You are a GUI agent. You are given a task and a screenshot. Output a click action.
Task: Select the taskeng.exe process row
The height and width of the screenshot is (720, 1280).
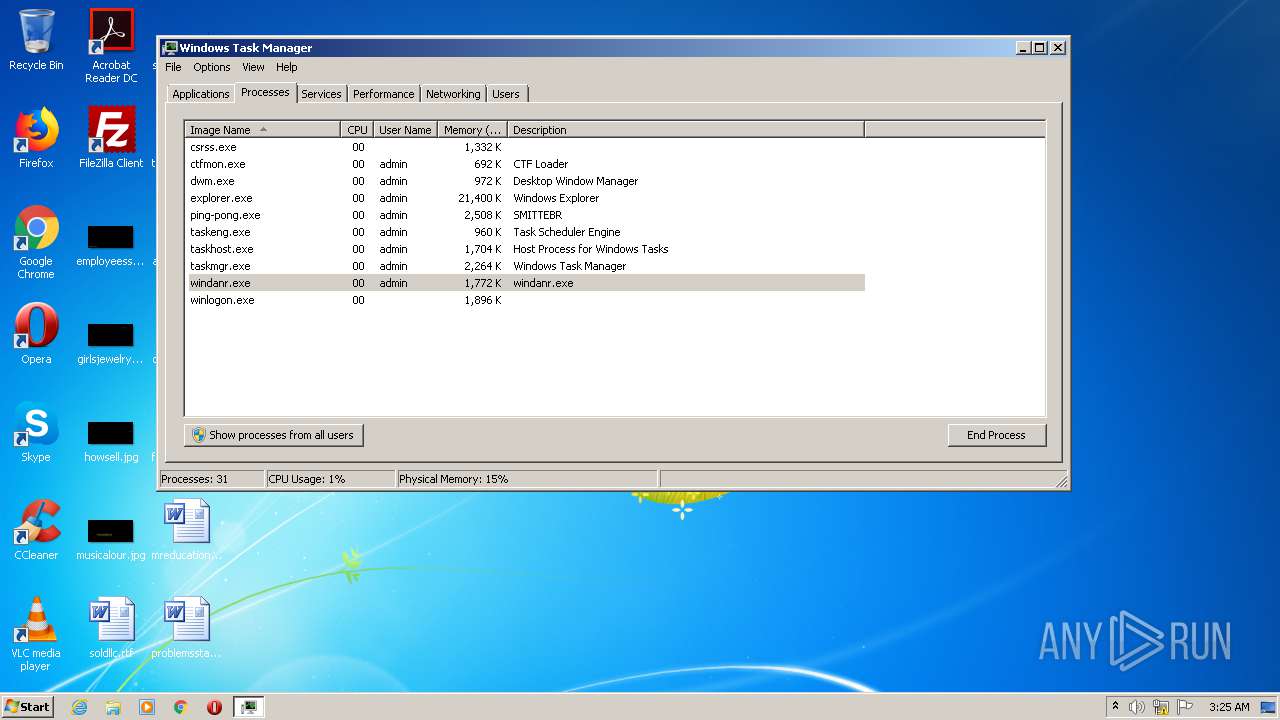pos(525,232)
